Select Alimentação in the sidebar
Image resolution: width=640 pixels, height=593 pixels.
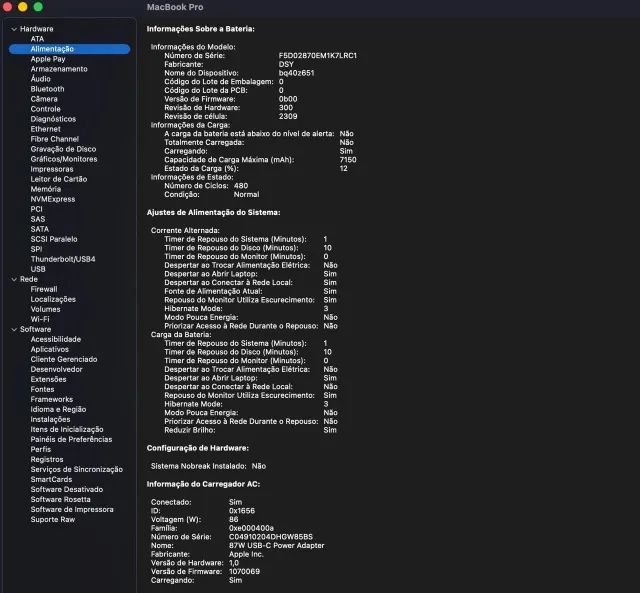tap(69, 49)
